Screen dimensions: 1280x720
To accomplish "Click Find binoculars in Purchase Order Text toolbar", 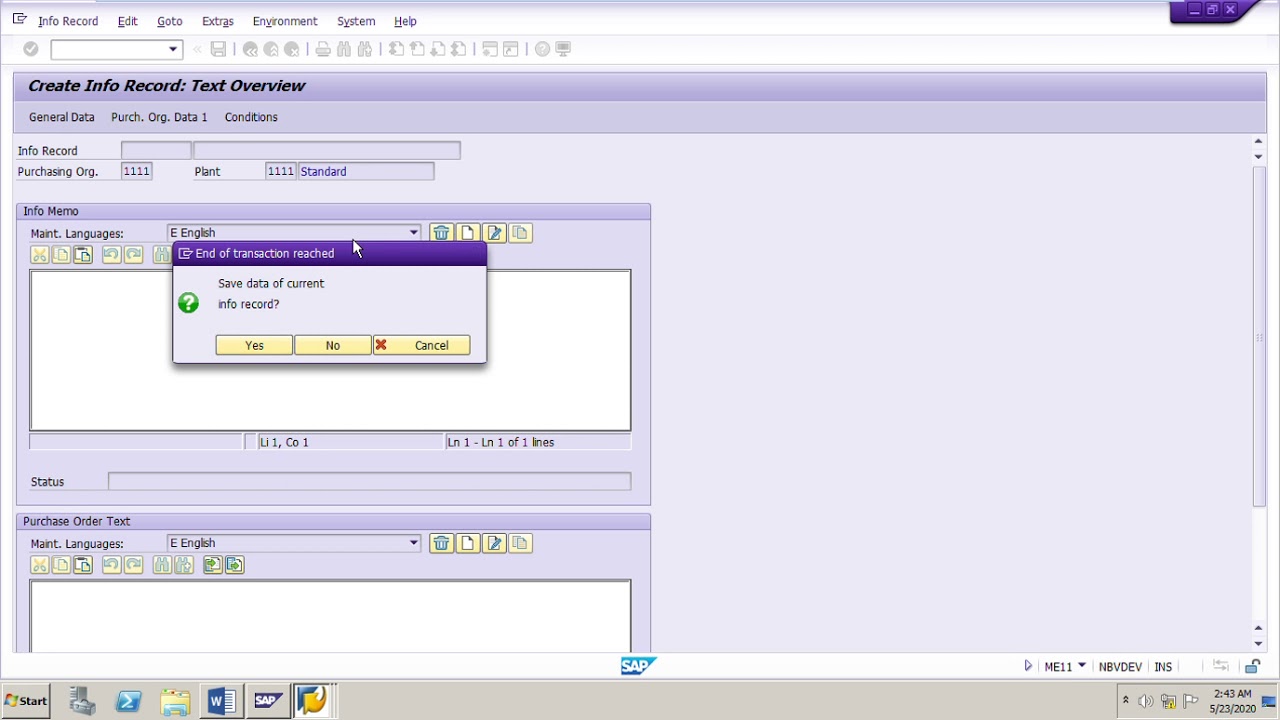I will 161,565.
